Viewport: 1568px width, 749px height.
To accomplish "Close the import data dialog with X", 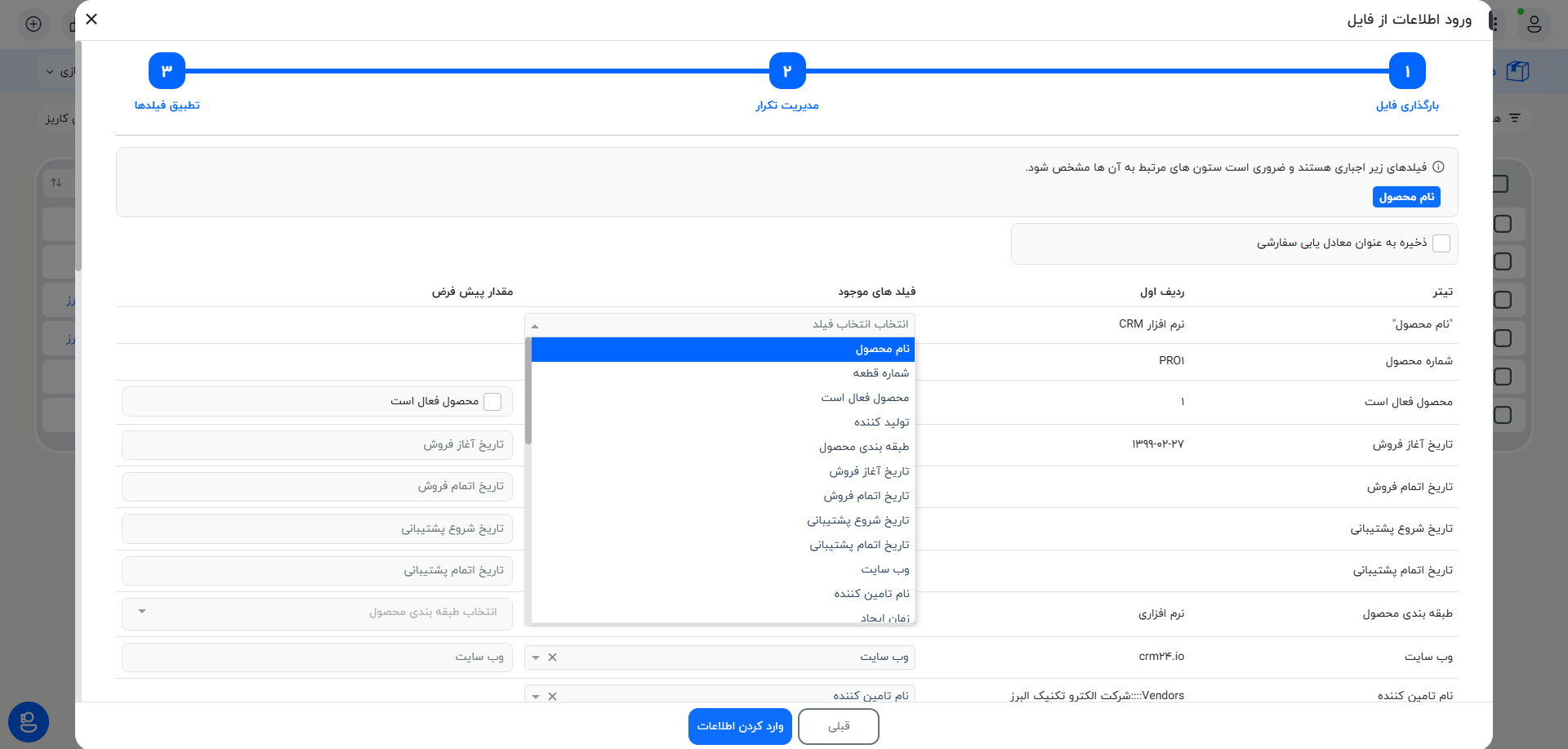I will pyautogui.click(x=91, y=19).
